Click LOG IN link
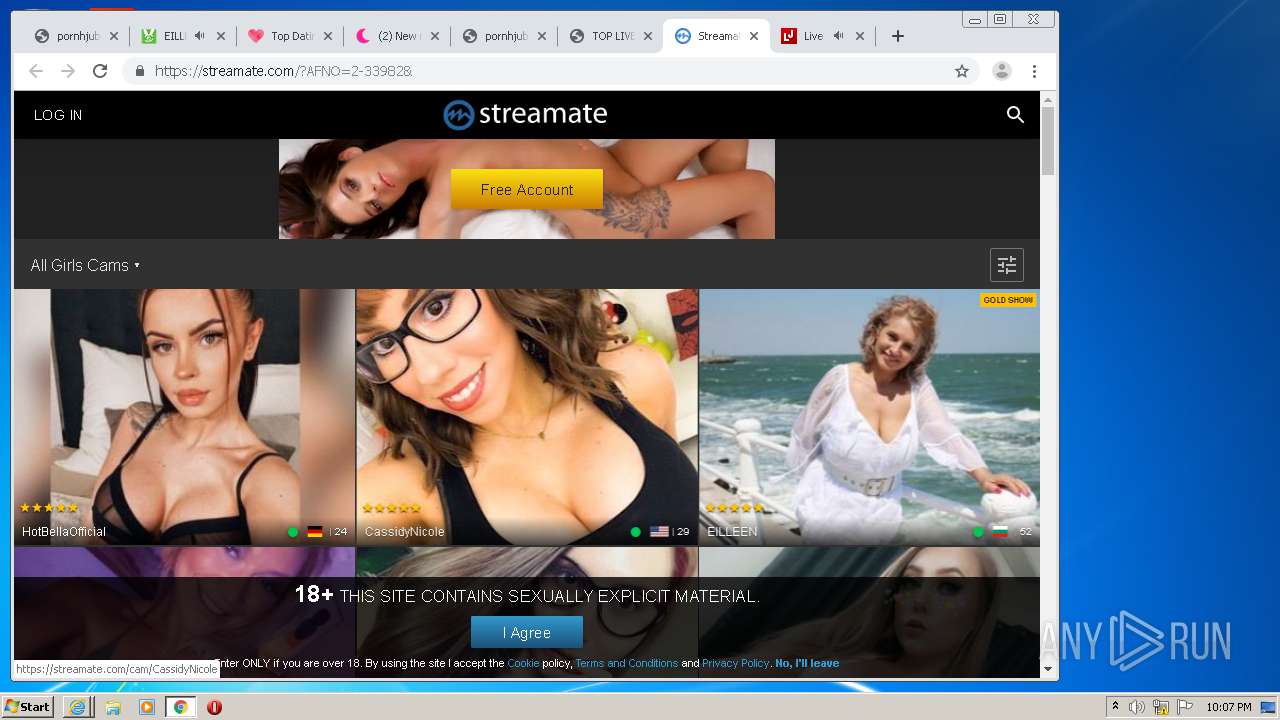This screenshot has width=1280, height=720. pyautogui.click(x=58, y=115)
